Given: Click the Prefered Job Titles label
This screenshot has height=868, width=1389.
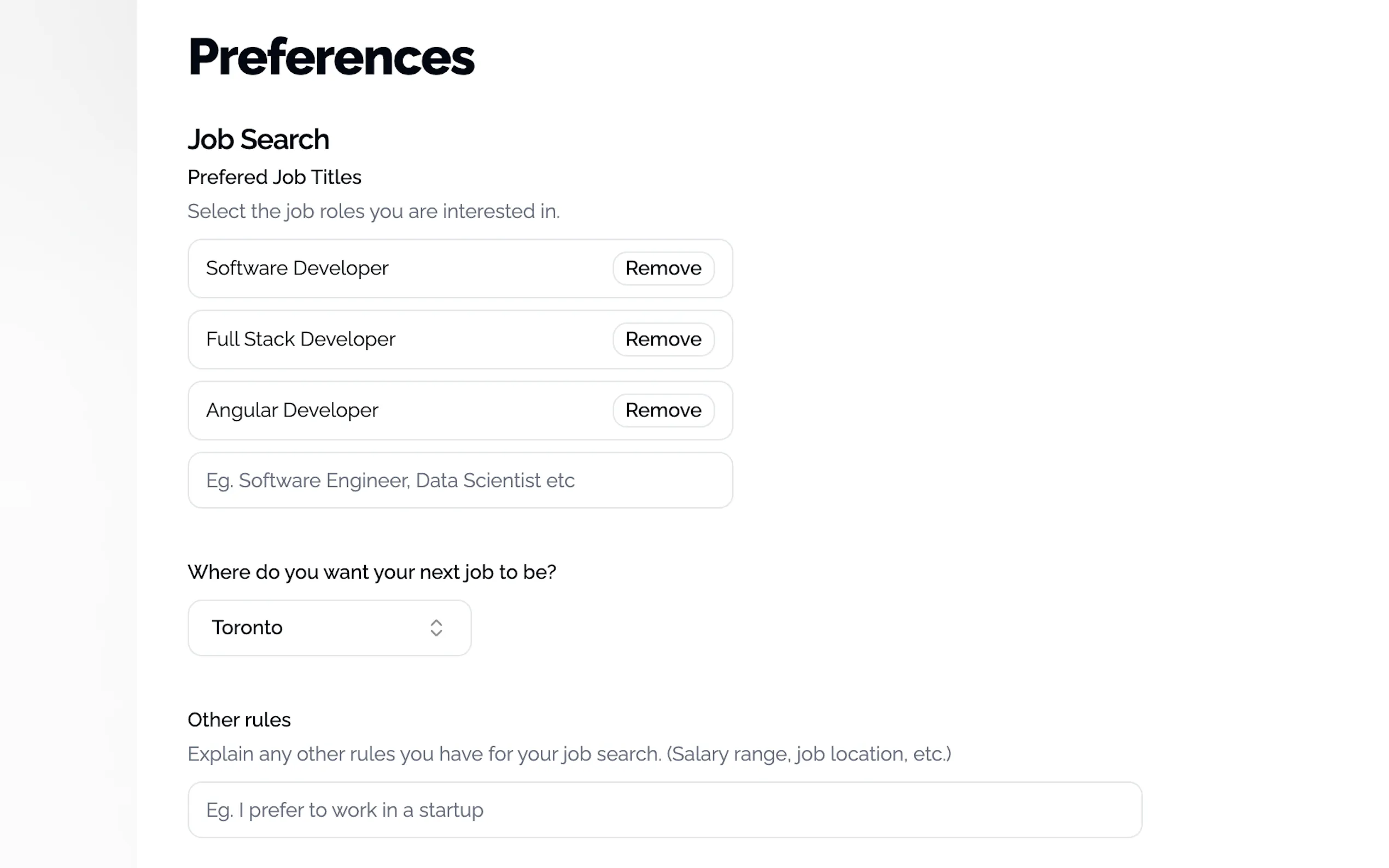Looking at the screenshot, I should point(274,177).
